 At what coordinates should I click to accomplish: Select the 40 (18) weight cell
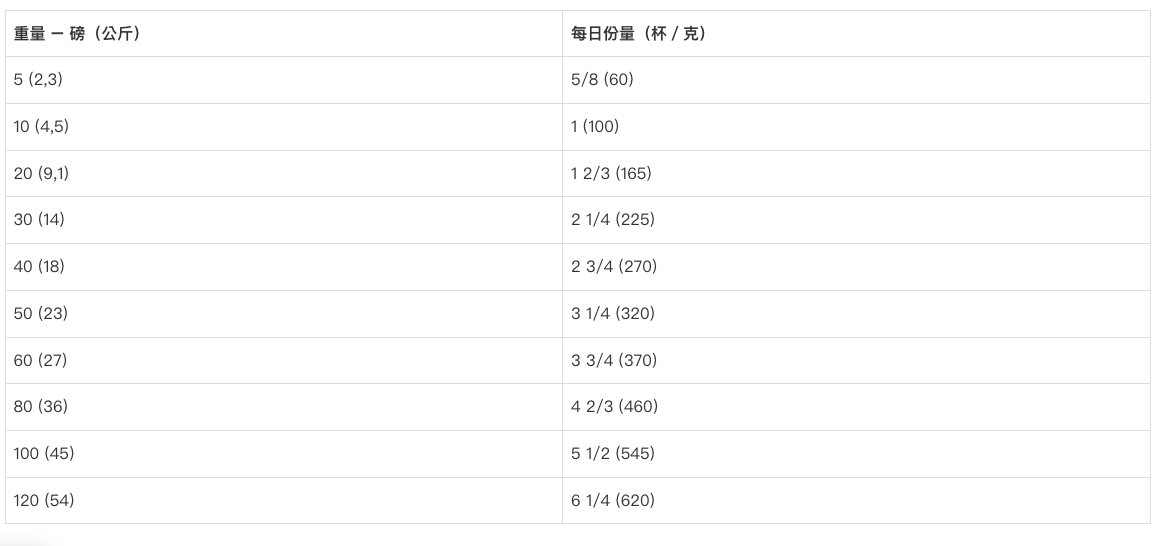(x=40, y=267)
